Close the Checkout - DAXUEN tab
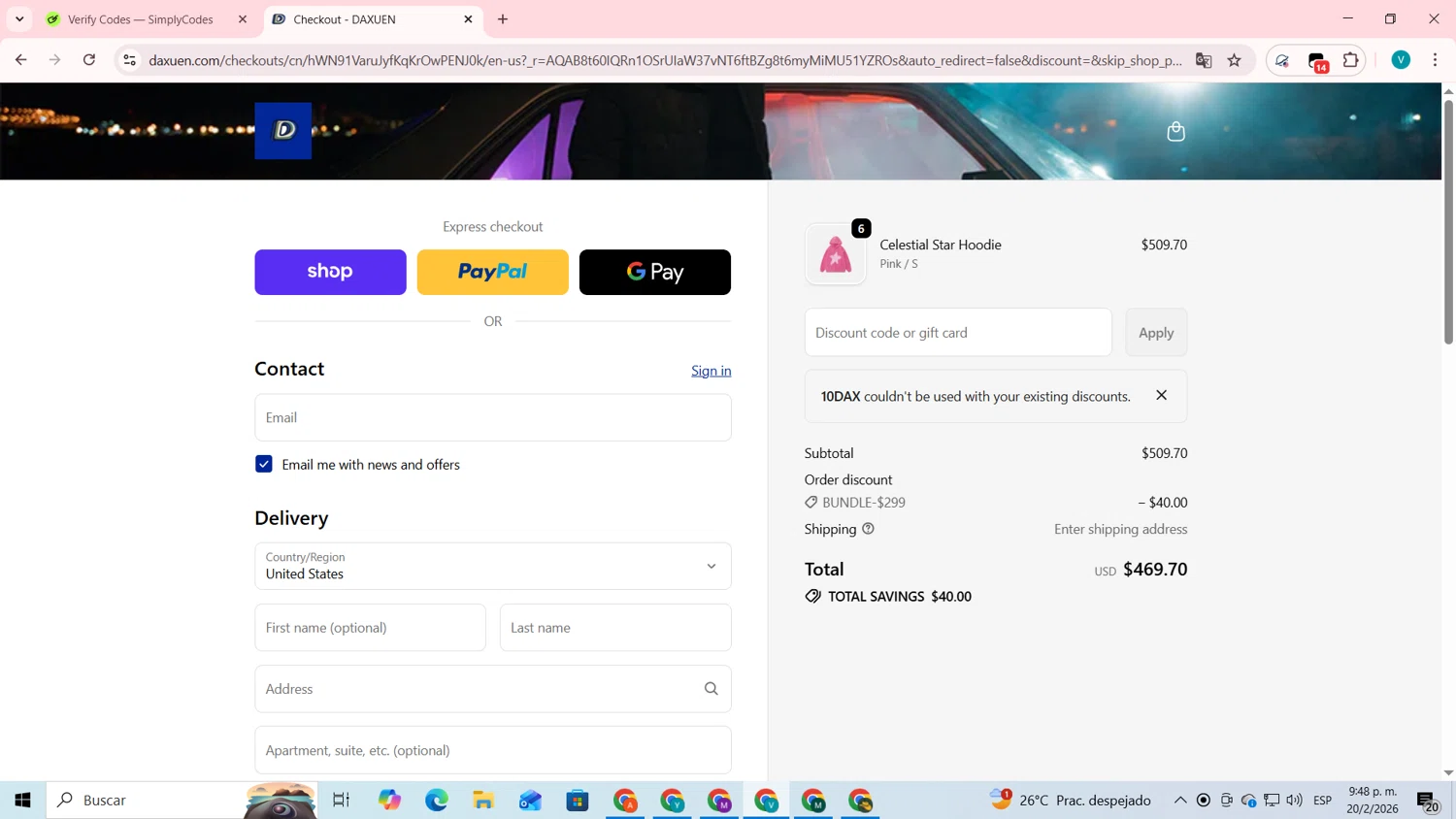This screenshot has height=819, width=1456. pyautogui.click(x=468, y=19)
